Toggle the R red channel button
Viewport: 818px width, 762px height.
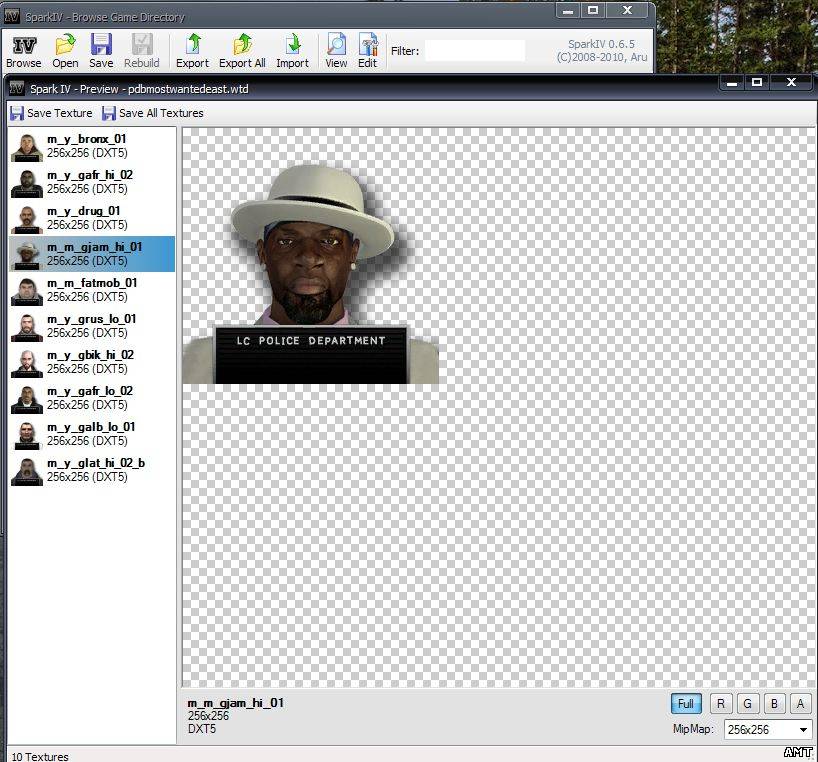click(721, 704)
